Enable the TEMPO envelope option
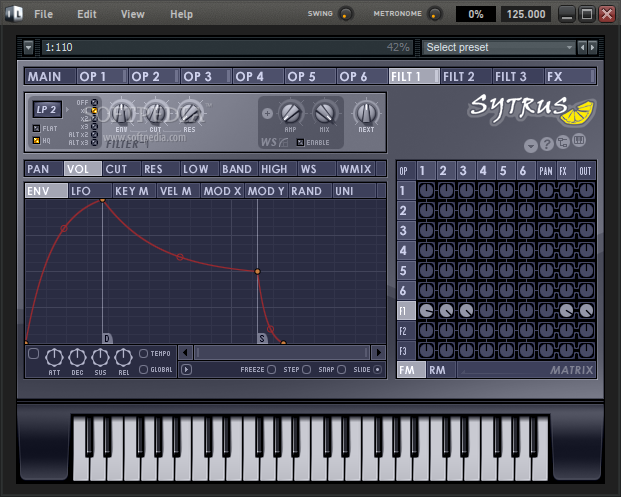This screenshot has height=497, width=621. click(x=143, y=353)
